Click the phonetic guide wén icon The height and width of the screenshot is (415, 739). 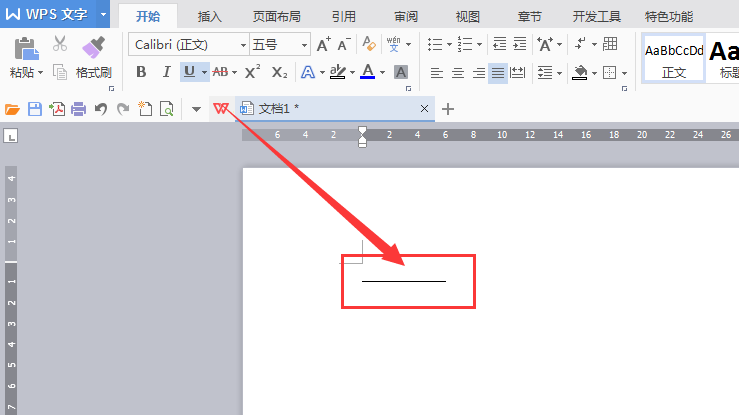pos(393,44)
